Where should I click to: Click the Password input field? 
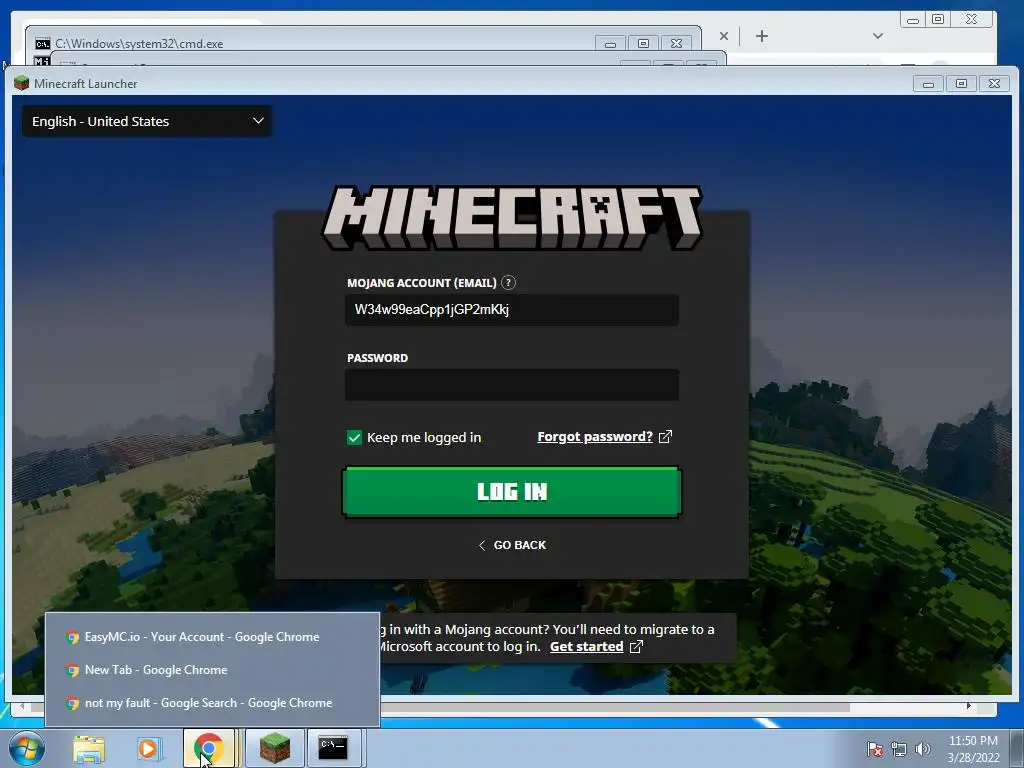pyautogui.click(x=512, y=385)
